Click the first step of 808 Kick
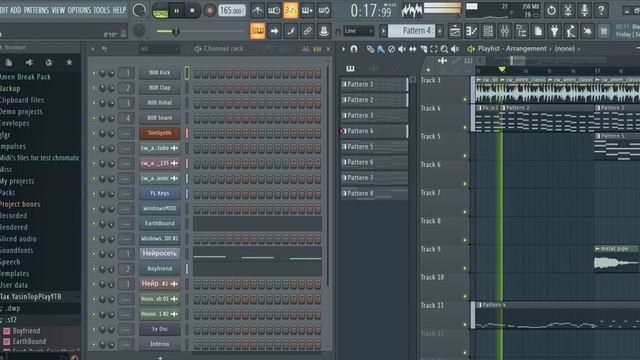 click(x=197, y=73)
